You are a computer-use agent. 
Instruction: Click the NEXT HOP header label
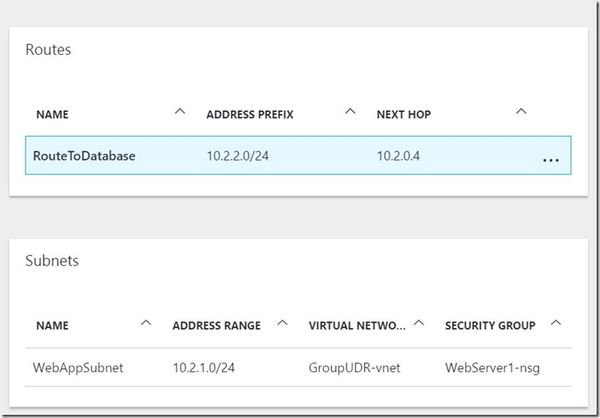click(x=405, y=114)
